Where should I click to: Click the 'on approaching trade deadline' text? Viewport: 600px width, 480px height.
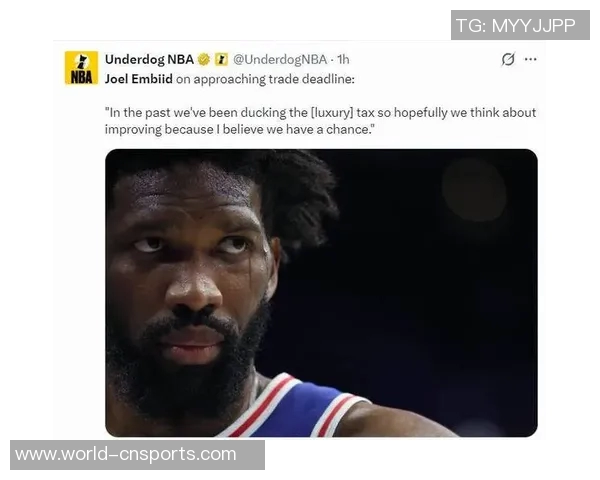click(x=265, y=79)
